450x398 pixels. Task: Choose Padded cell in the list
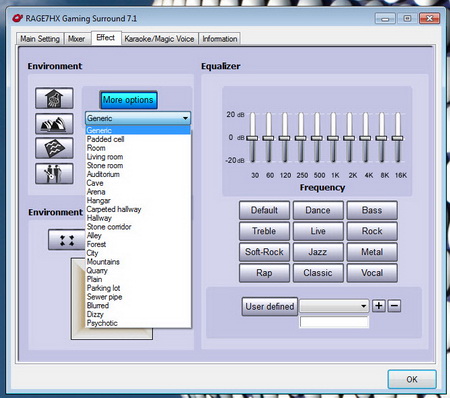point(138,139)
